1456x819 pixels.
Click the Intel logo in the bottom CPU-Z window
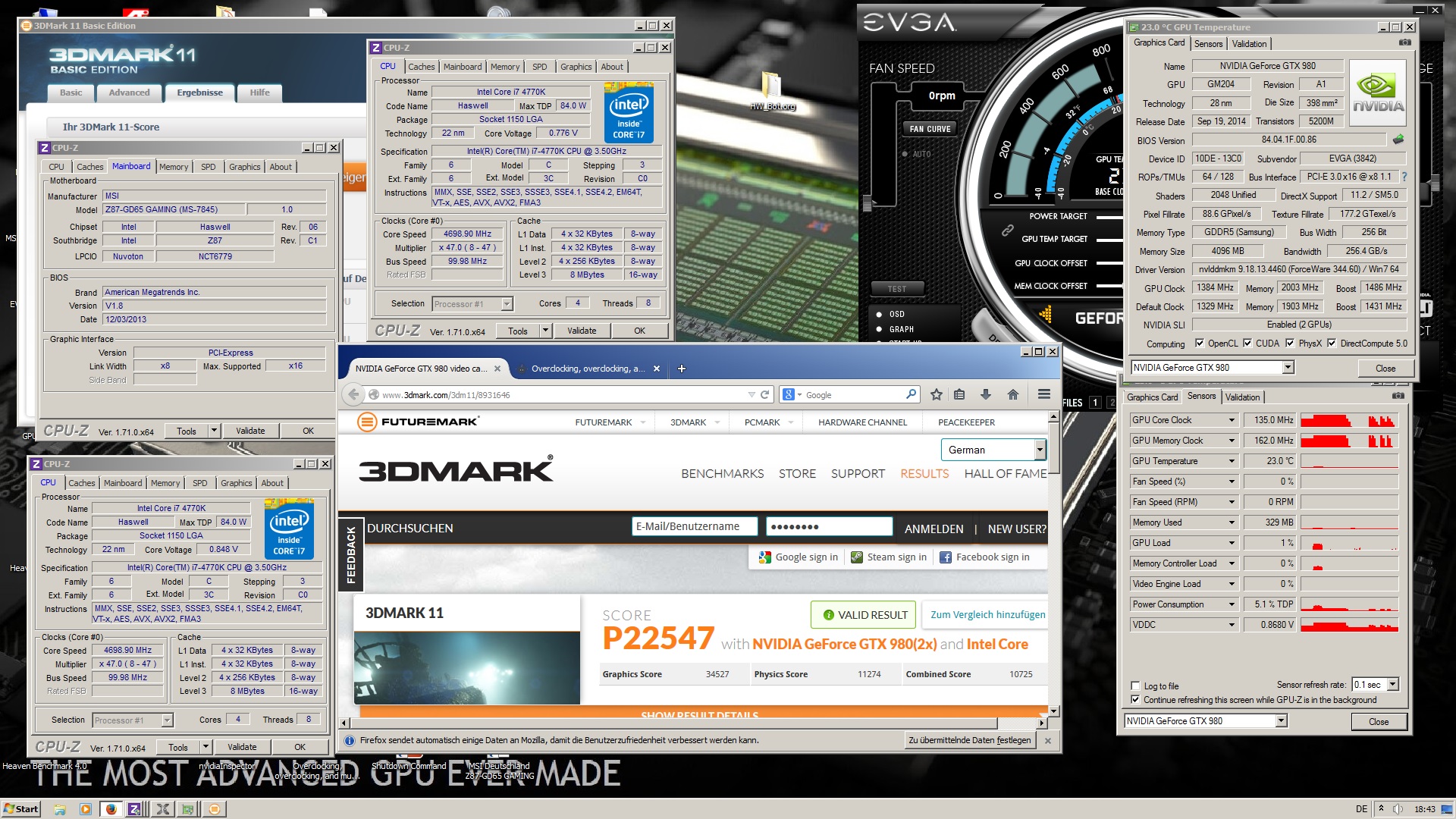click(x=289, y=529)
